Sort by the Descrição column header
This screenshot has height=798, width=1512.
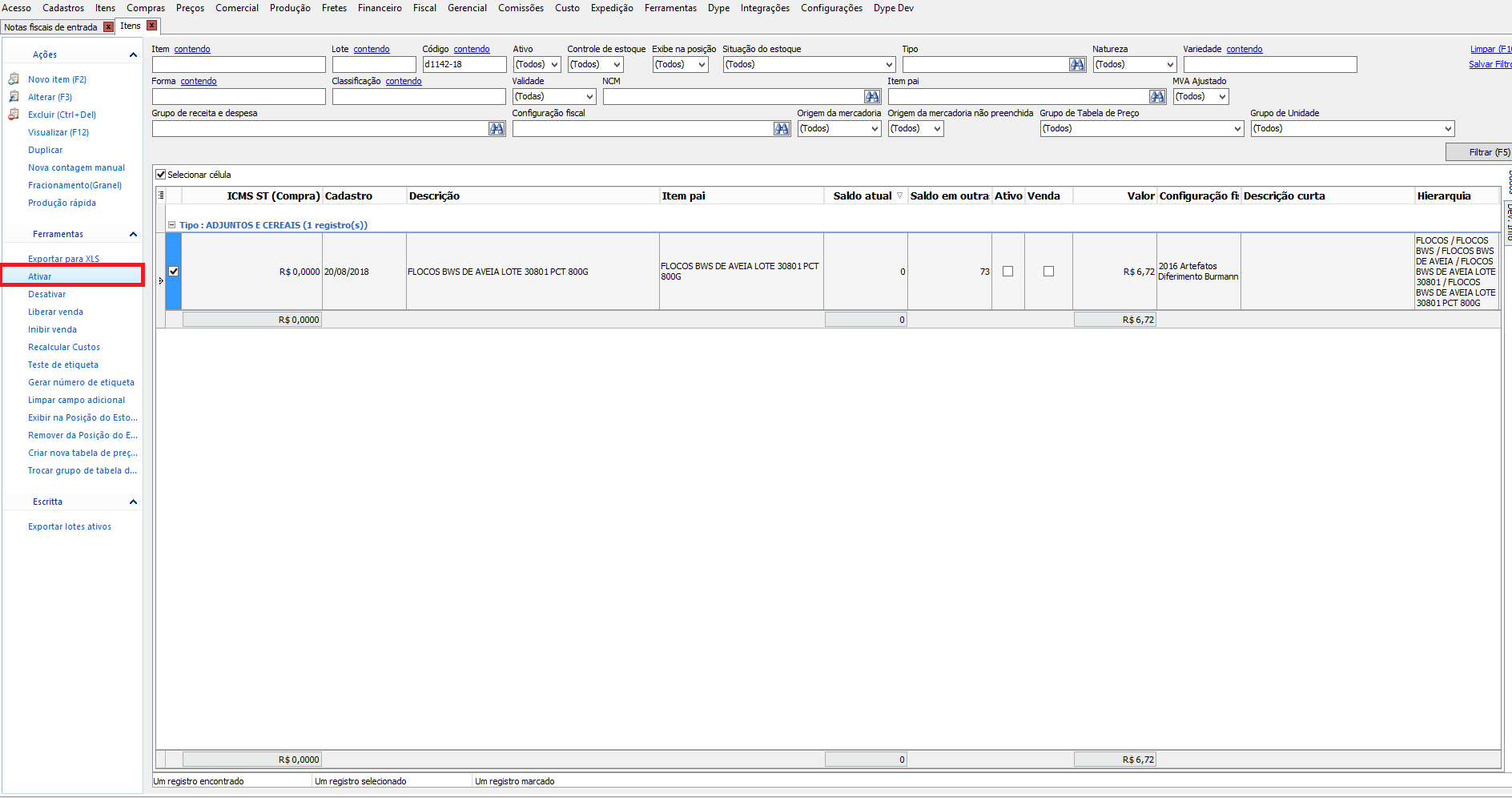tap(533, 195)
